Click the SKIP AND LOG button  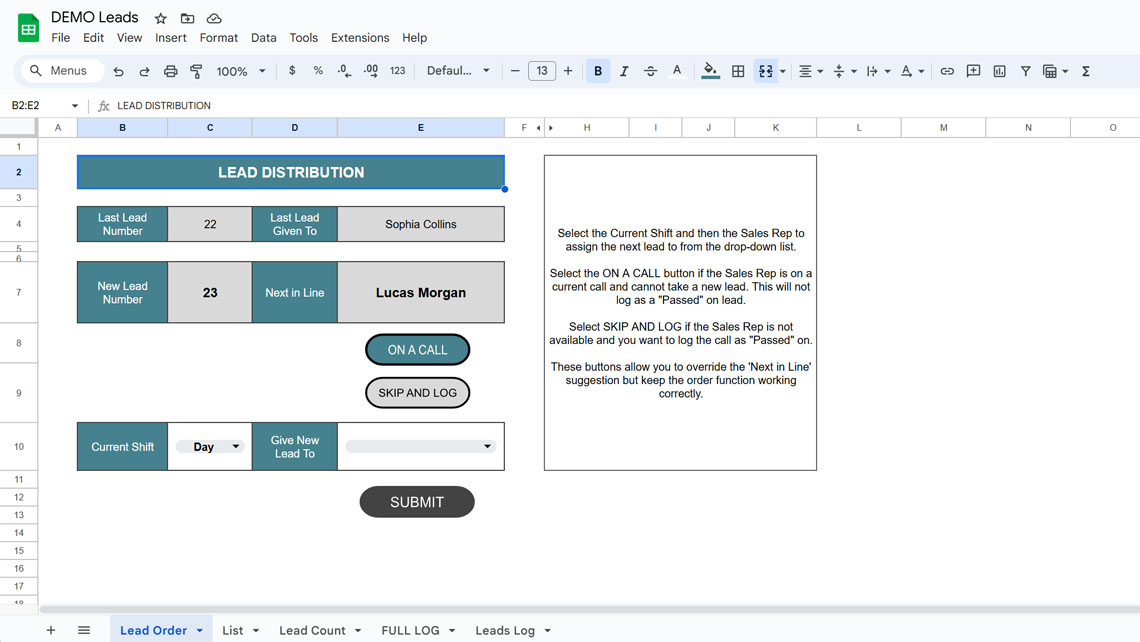click(x=417, y=393)
